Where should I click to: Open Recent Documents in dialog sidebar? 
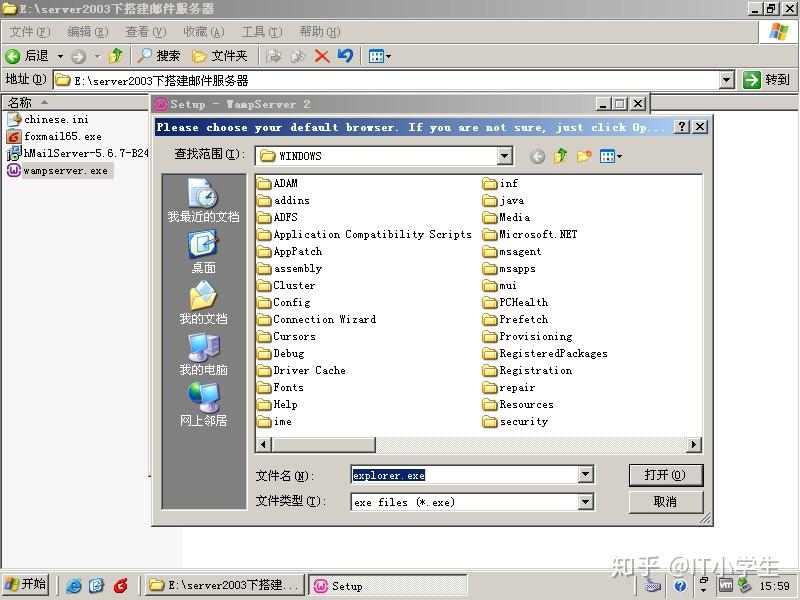point(203,201)
